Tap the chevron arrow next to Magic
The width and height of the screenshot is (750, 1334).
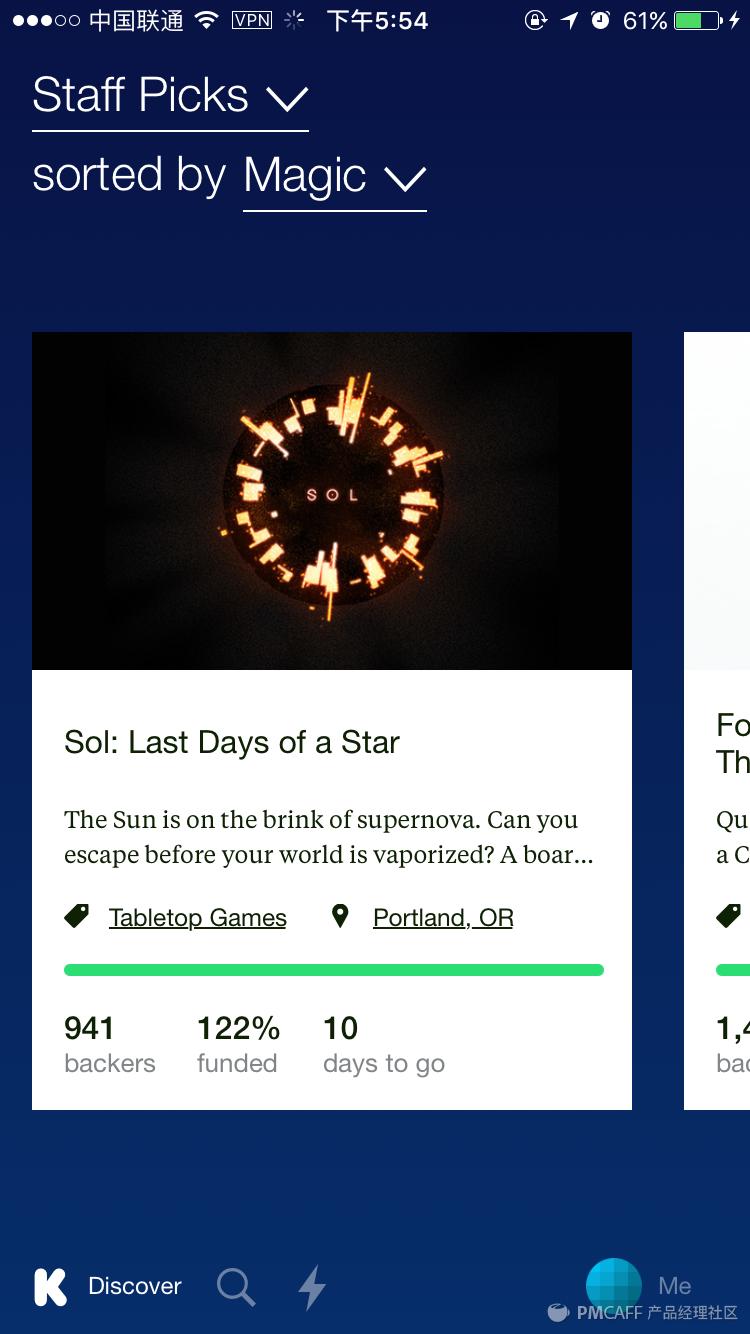click(x=405, y=179)
